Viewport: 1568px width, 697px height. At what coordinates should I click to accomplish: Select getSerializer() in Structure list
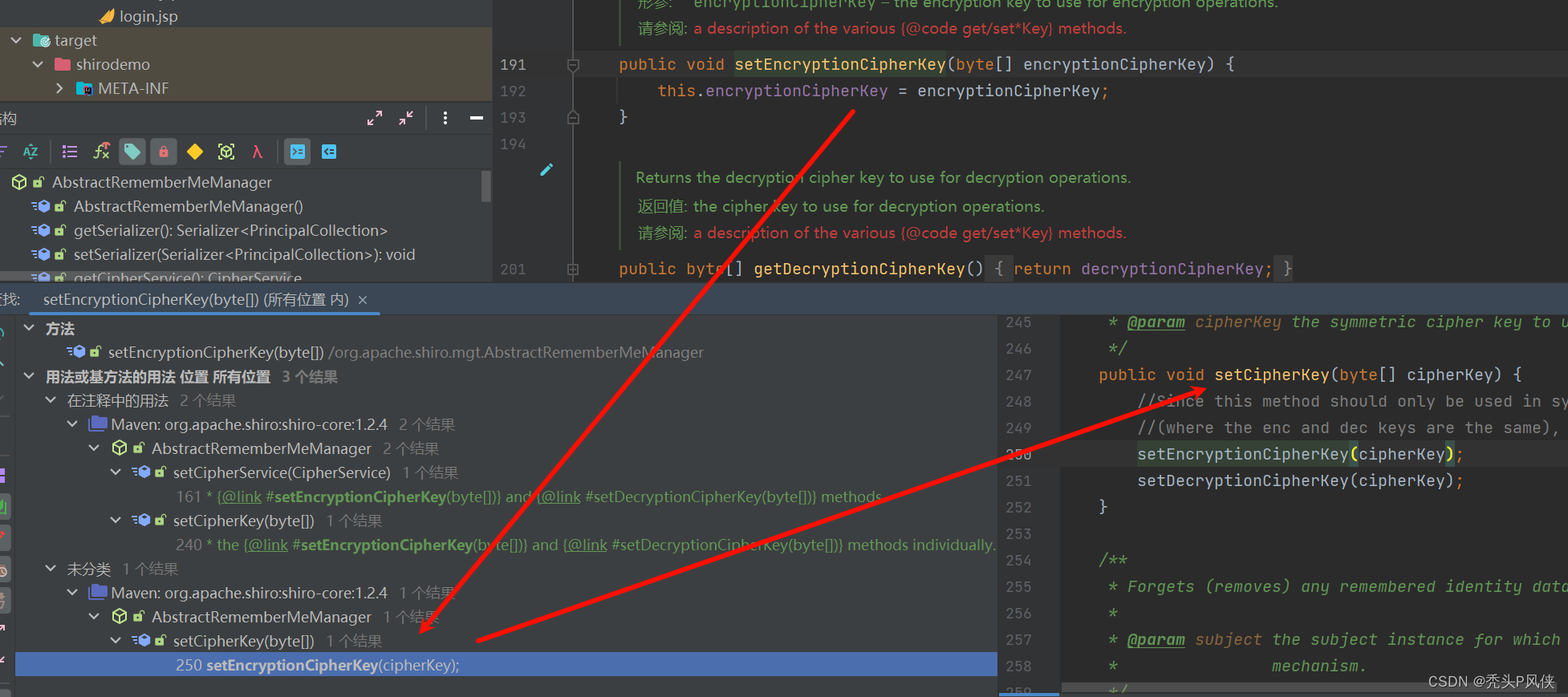(x=230, y=230)
